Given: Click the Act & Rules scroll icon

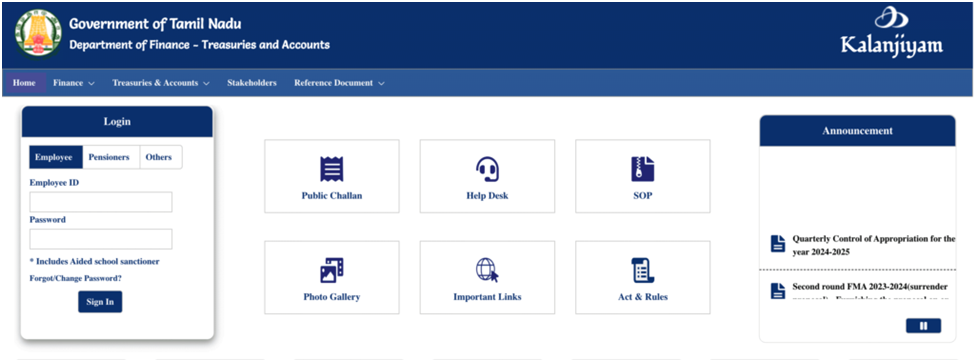Looking at the screenshot, I should [642, 270].
